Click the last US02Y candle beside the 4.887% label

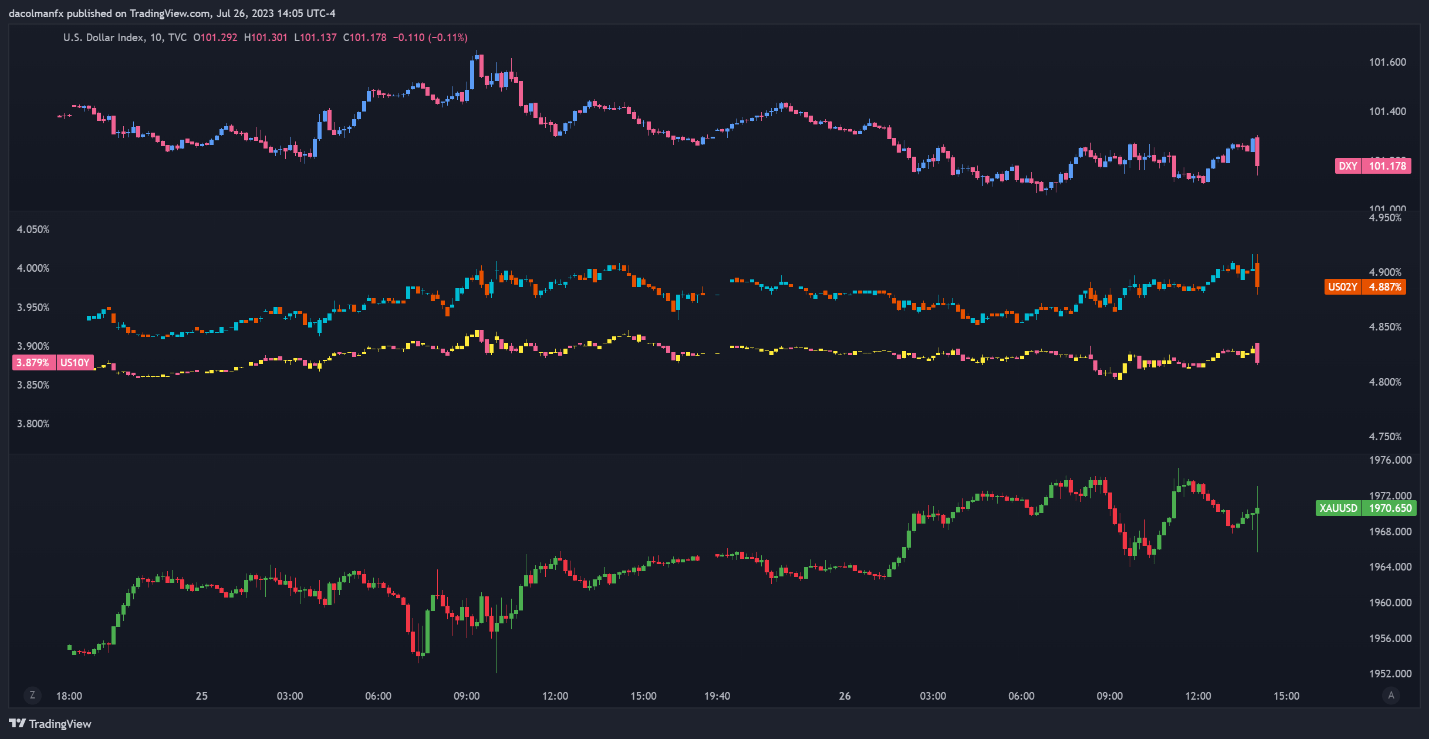point(1257,274)
